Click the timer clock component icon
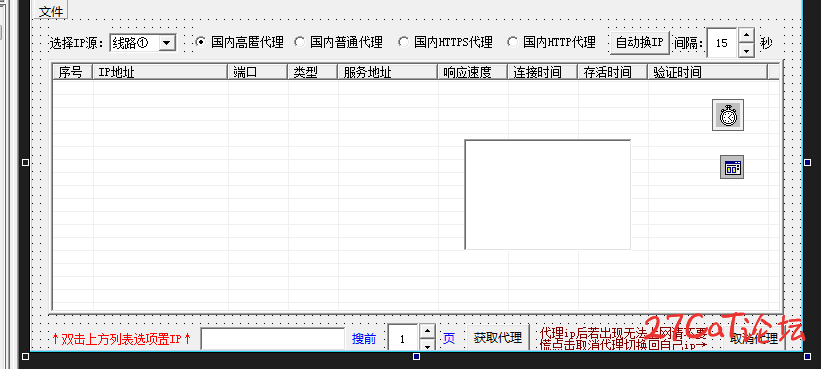The height and width of the screenshot is (369, 821). pyautogui.click(x=728, y=115)
